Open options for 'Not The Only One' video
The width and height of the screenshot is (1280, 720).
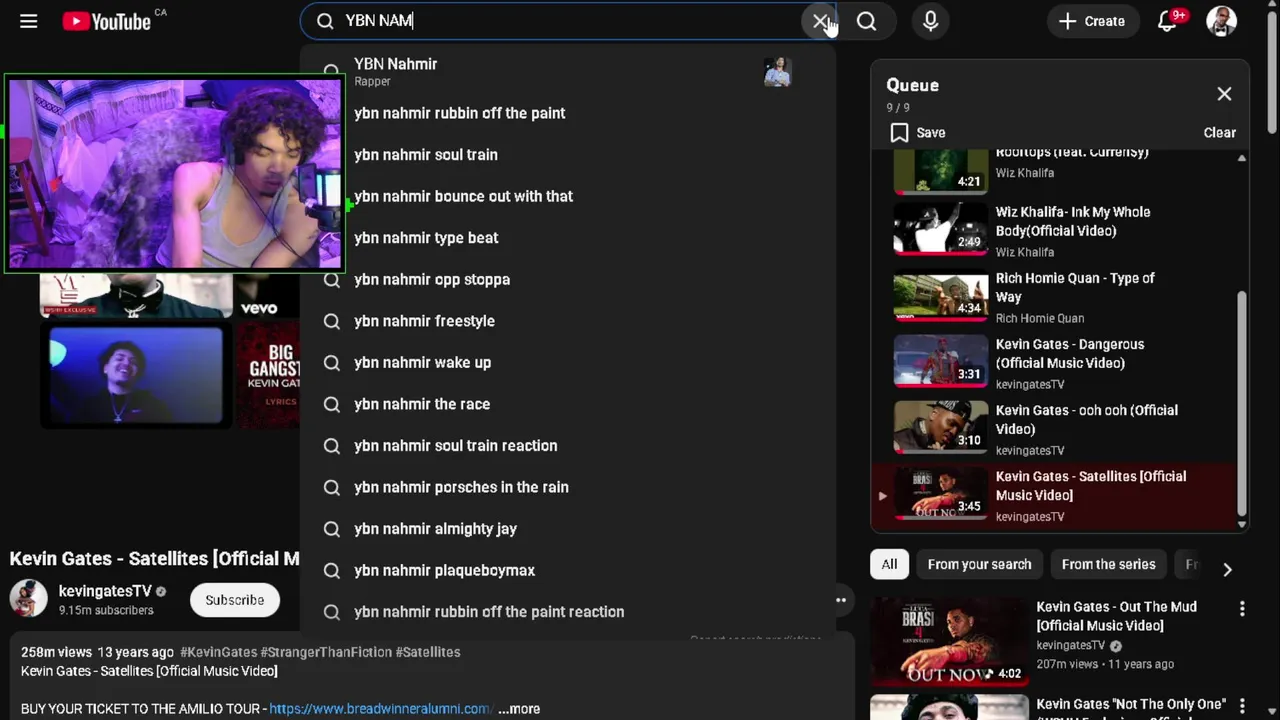pos(1242,706)
